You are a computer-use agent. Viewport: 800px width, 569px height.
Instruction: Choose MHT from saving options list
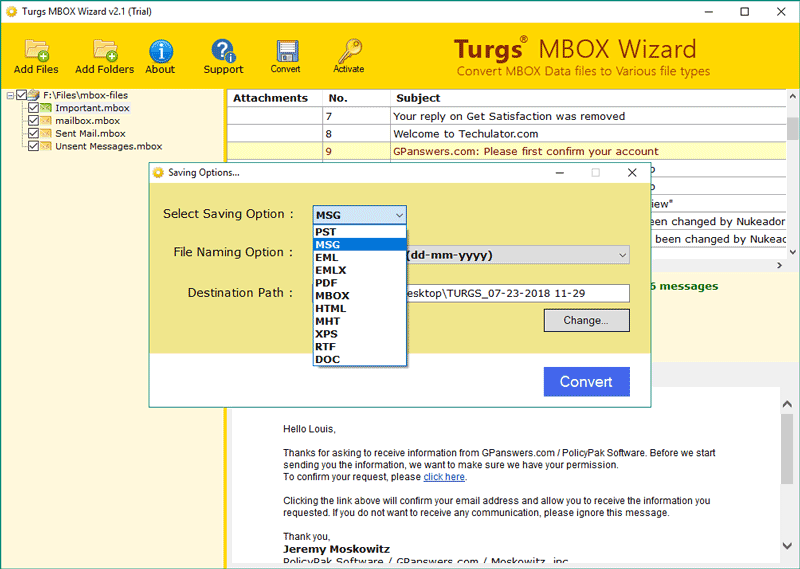point(360,321)
